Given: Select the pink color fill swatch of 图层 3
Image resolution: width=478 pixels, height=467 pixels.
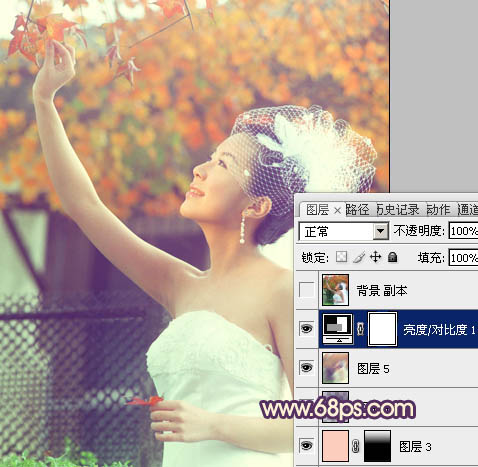Looking at the screenshot, I should (335, 446).
